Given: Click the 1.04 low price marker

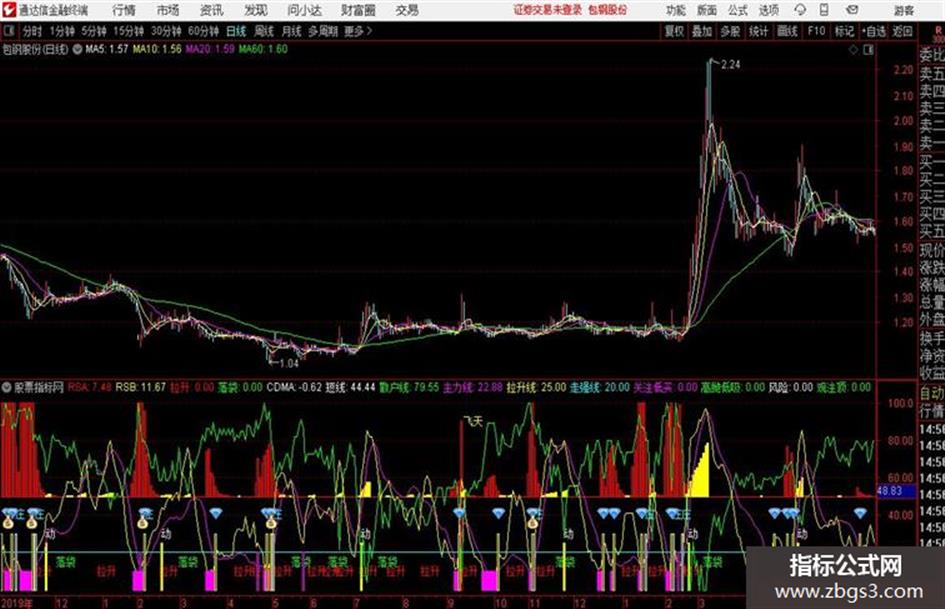Looking at the screenshot, I should (289, 363).
